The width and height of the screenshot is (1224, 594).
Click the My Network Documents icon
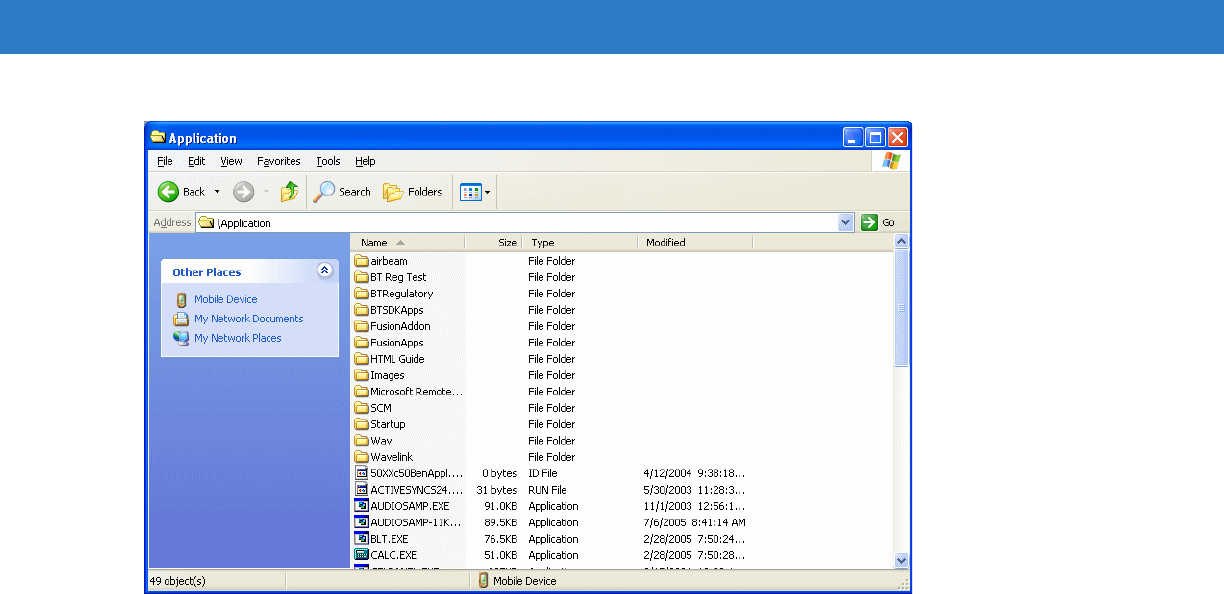(181, 319)
